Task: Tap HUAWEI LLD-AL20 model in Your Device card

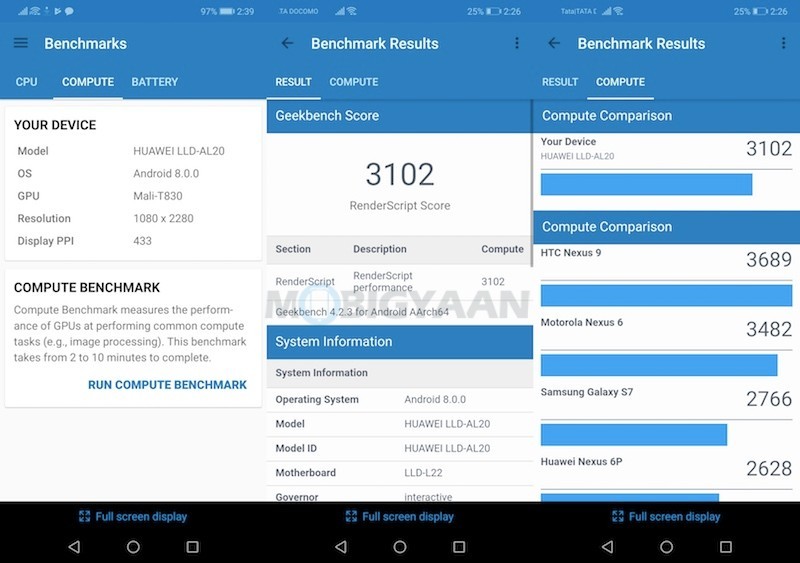Action: pyautogui.click(x=179, y=151)
